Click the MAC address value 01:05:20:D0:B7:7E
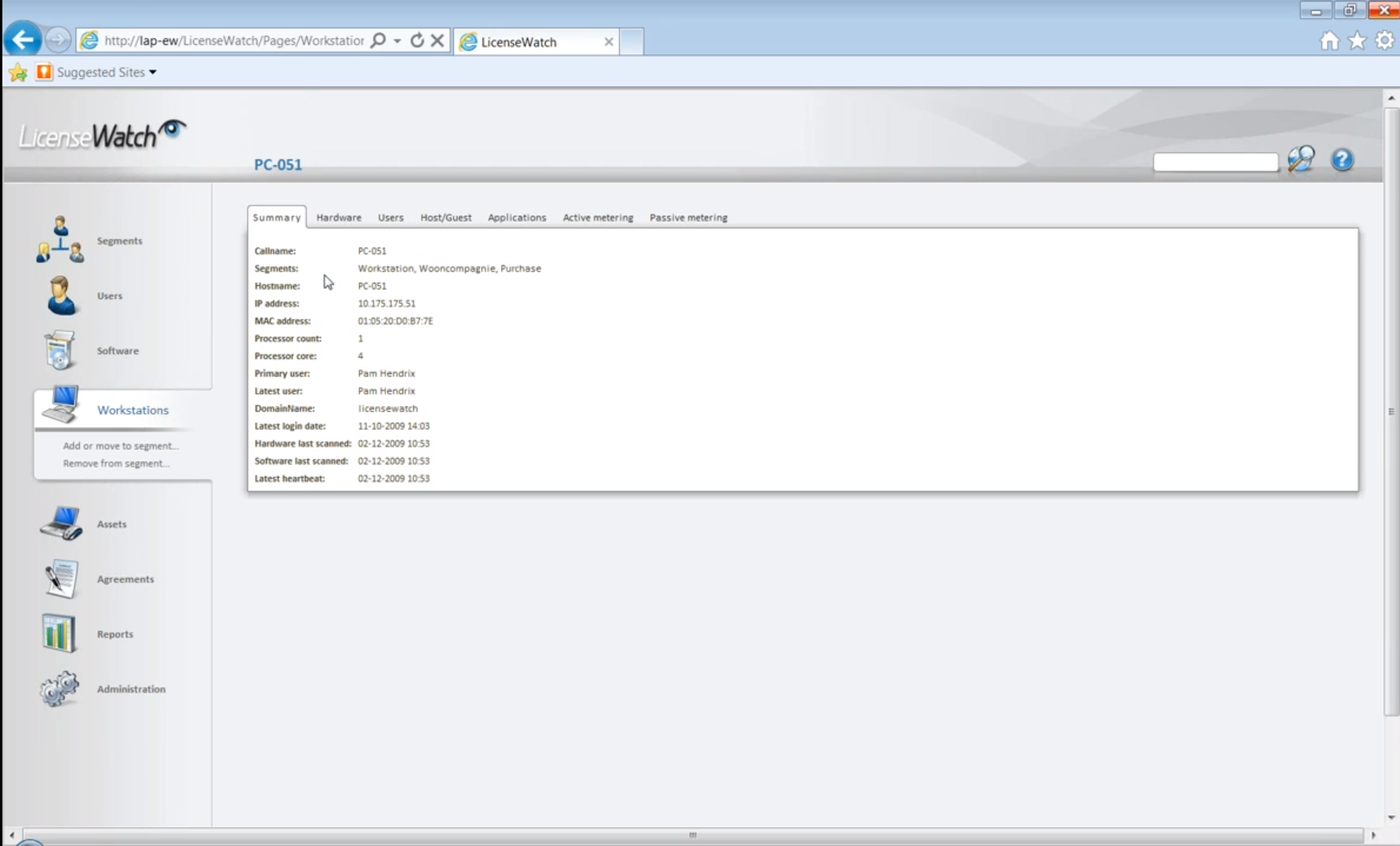 (395, 321)
